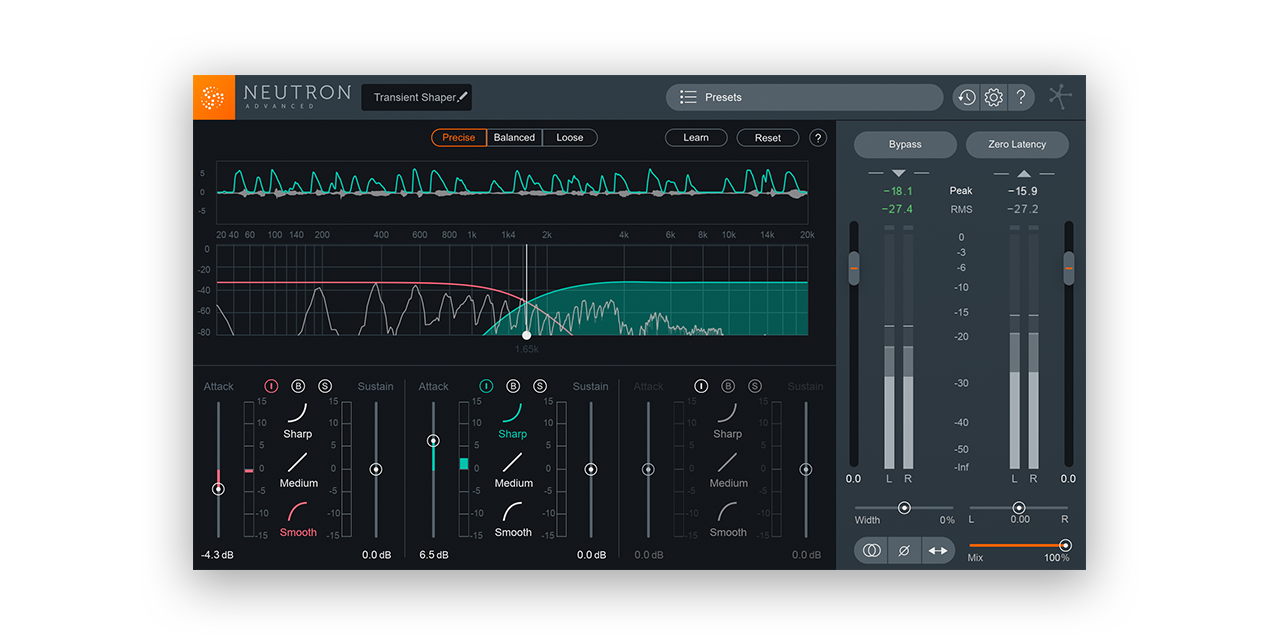Click the output gain fader handle
Viewport: 1280px width, 642px height.
1069,268
